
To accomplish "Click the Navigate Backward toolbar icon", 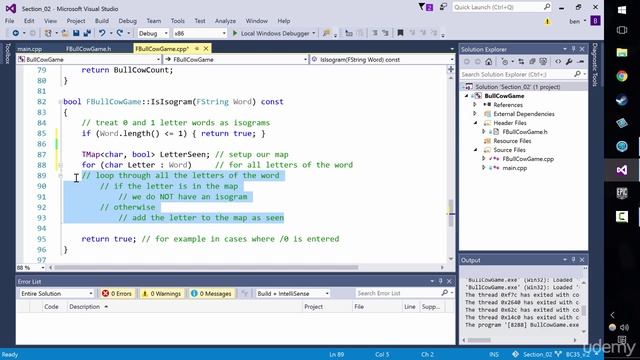I will [16, 33].
